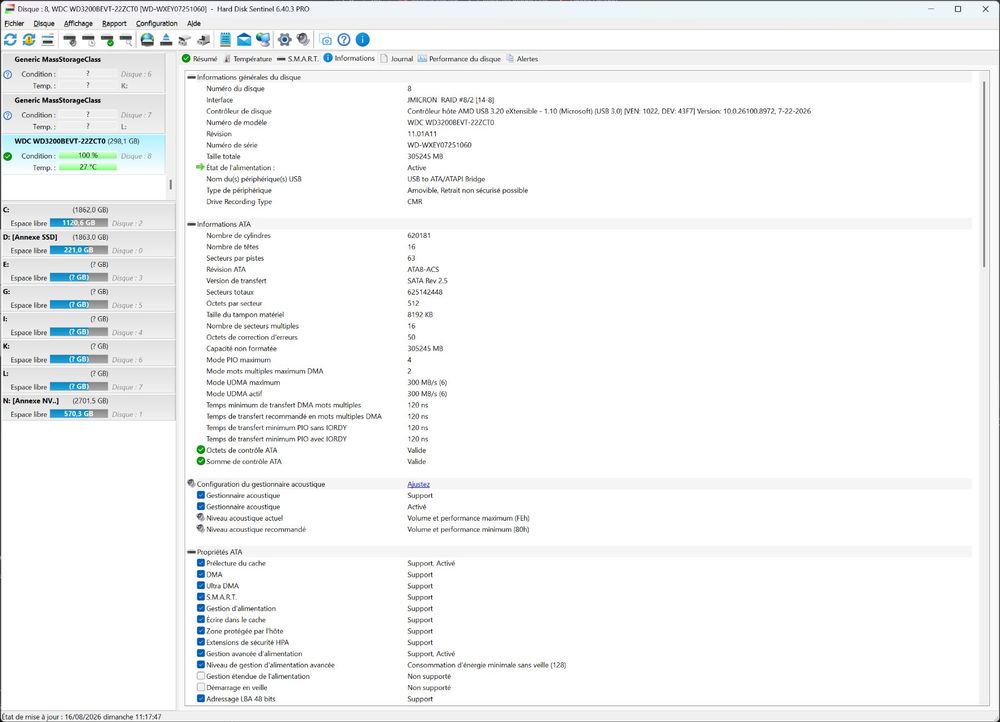Image resolution: width=1000 pixels, height=722 pixels.
Task: Open the Configuration menu
Action: (x=156, y=24)
